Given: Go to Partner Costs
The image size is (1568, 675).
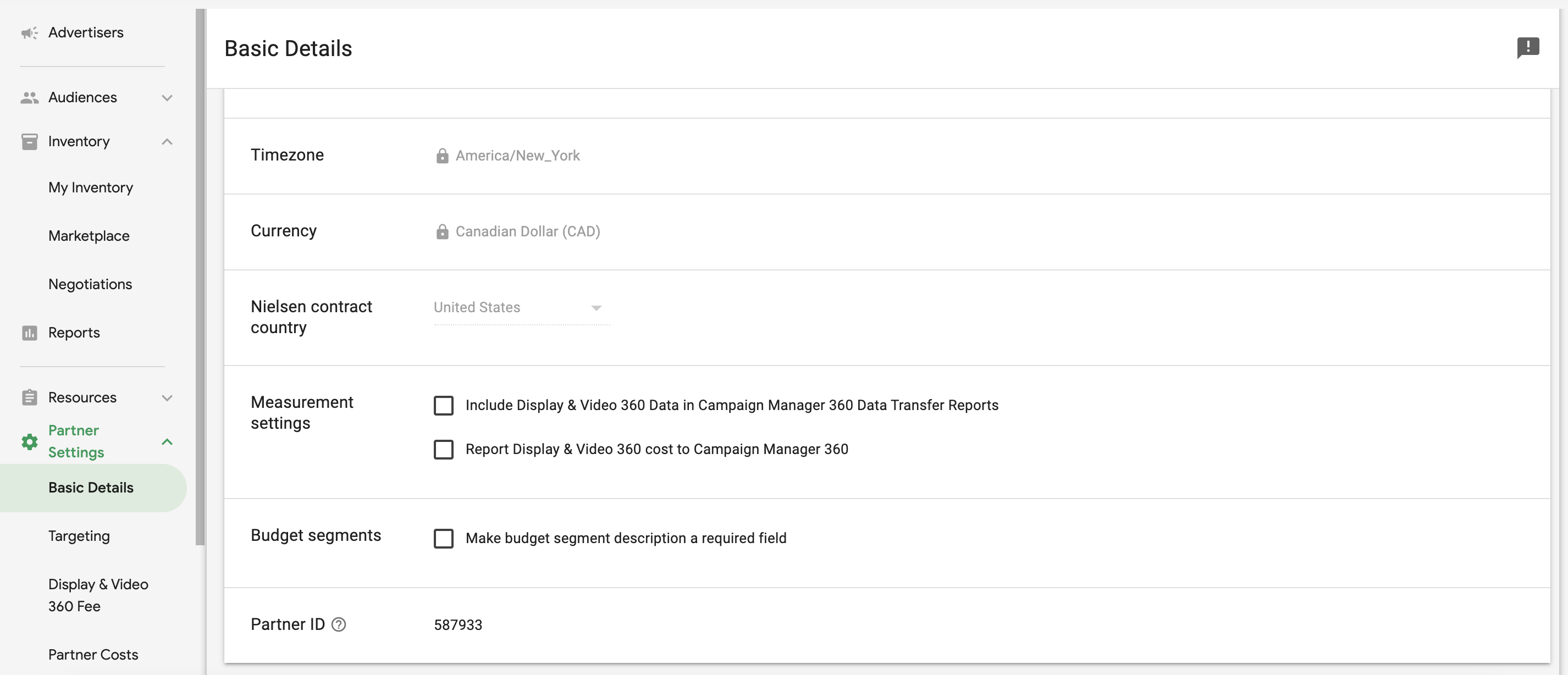Looking at the screenshot, I should click(93, 655).
